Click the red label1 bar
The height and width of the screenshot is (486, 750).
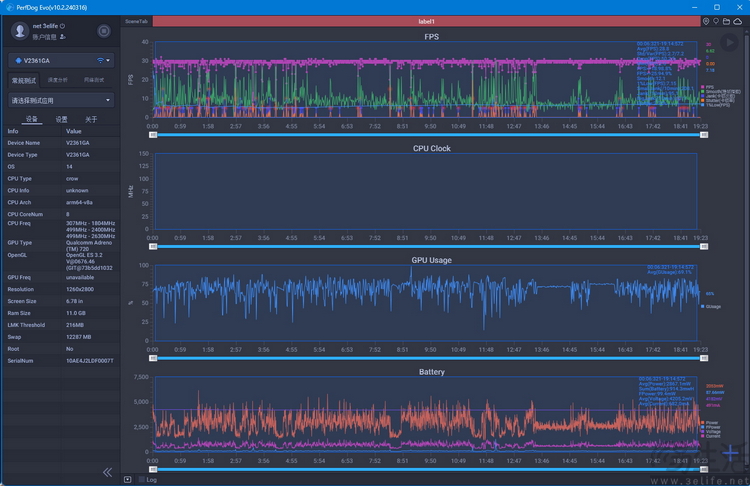426,21
